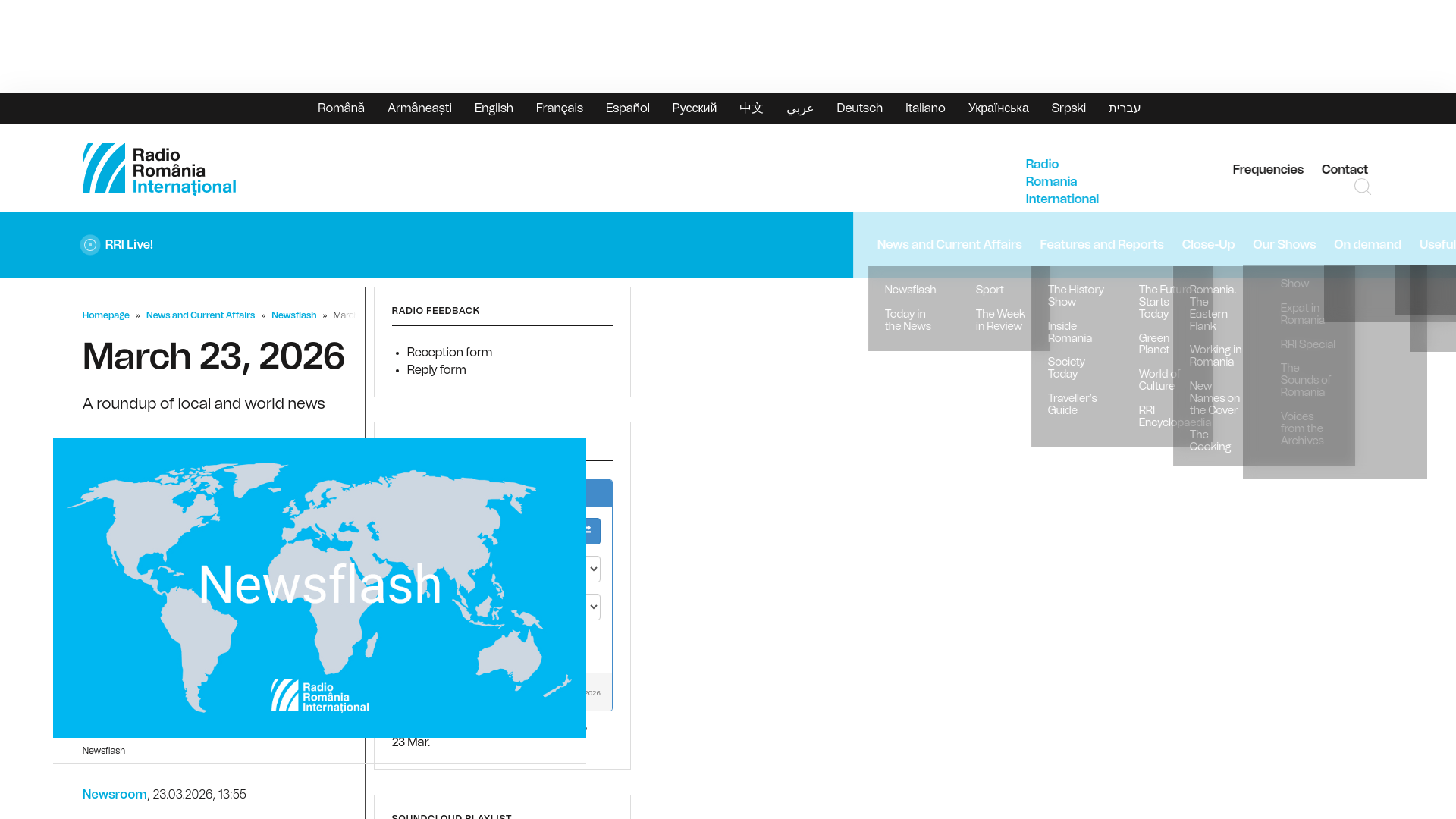Screen dimensions: 1456x819
Task: Expand the upper dropdown behind the image
Action: [593, 569]
